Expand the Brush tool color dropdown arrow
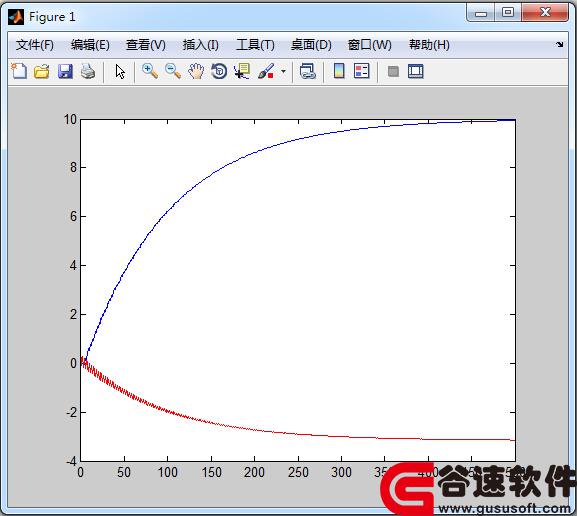577x516 pixels. point(283,71)
